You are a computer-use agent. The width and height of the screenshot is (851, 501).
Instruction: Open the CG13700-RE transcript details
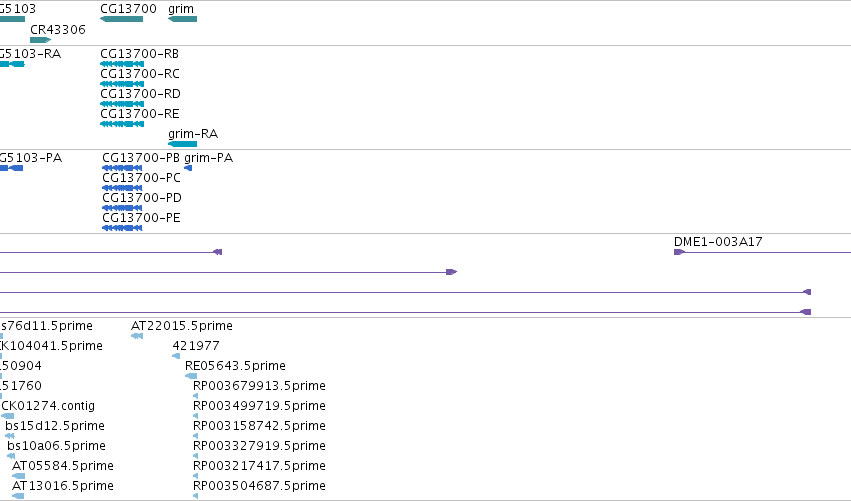[x=122, y=124]
